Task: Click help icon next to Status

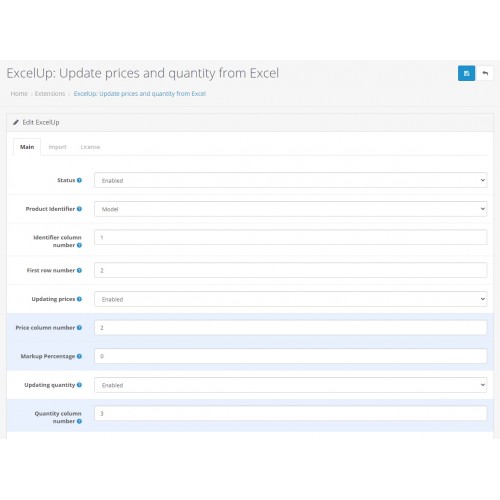Action: click(x=79, y=180)
